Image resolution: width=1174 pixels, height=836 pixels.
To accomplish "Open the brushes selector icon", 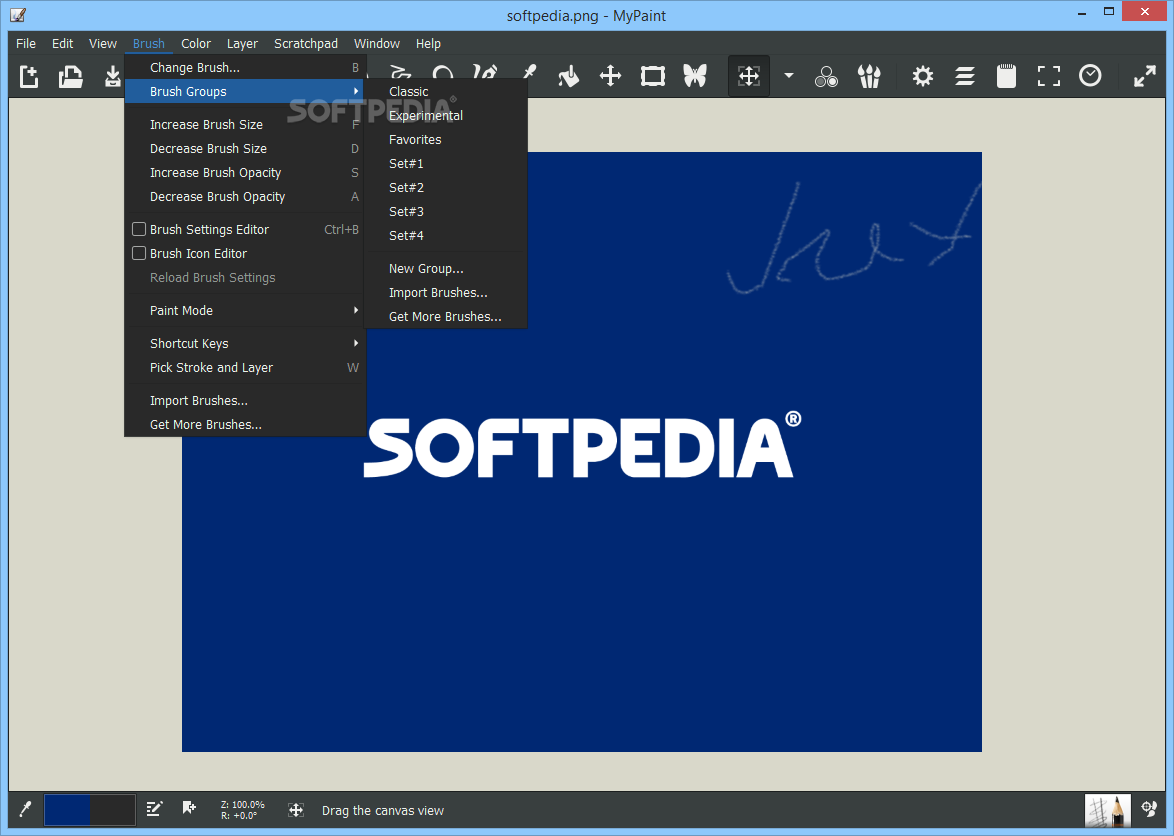I will click(x=869, y=76).
